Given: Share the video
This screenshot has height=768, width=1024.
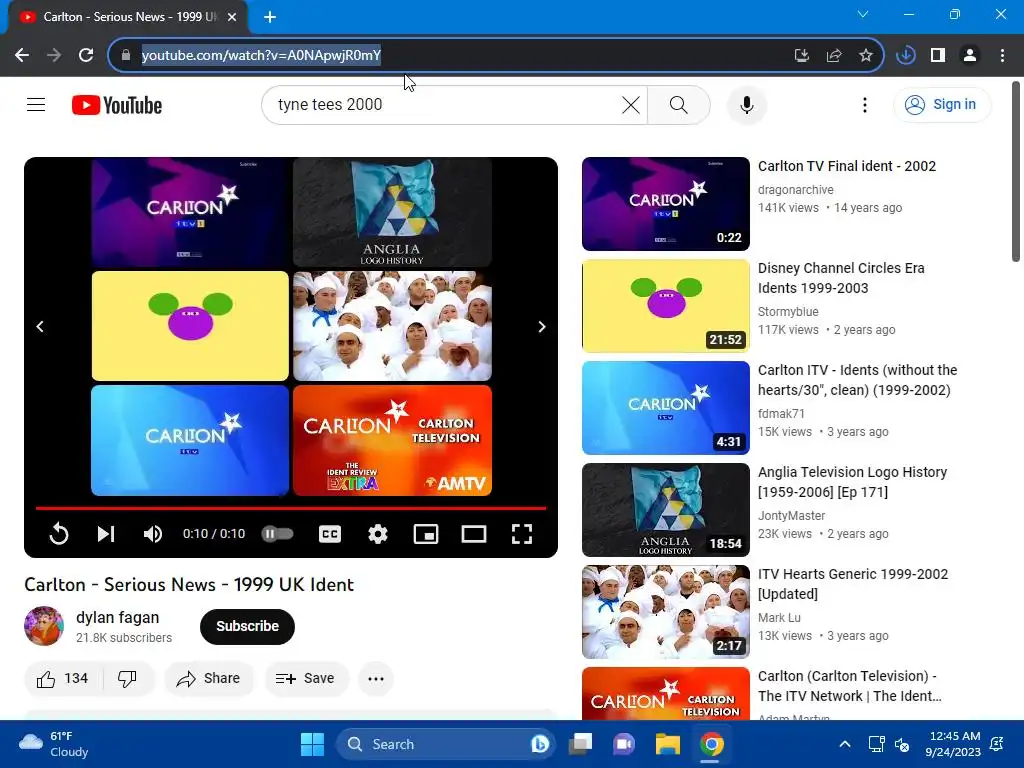Looking at the screenshot, I should tap(208, 679).
